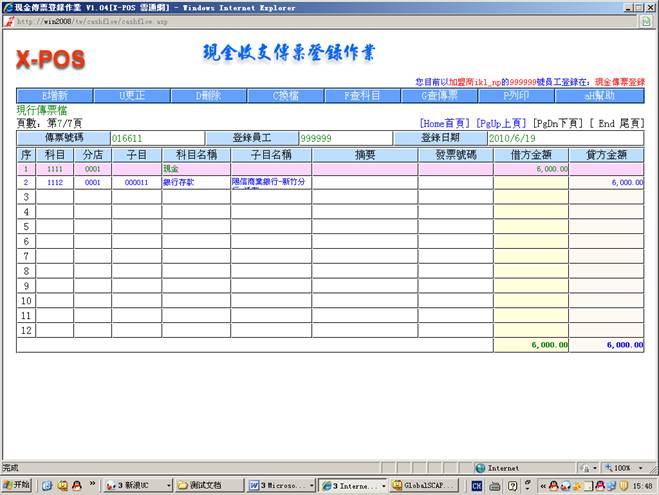Screen dimensions: 659x495
Task: Click the 傳票號碼 field showing 016611
Action: (x=156, y=138)
